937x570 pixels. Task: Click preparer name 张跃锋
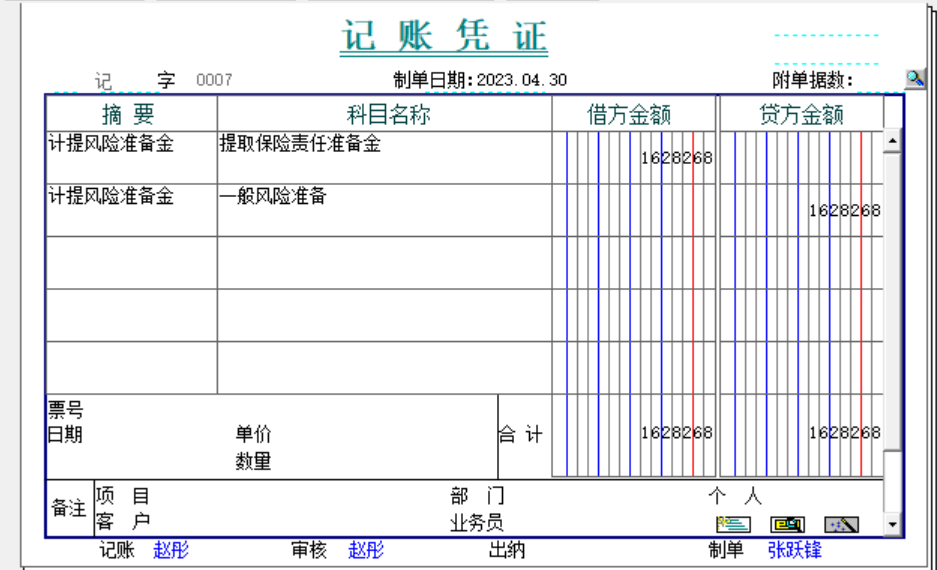[x=794, y=550]
